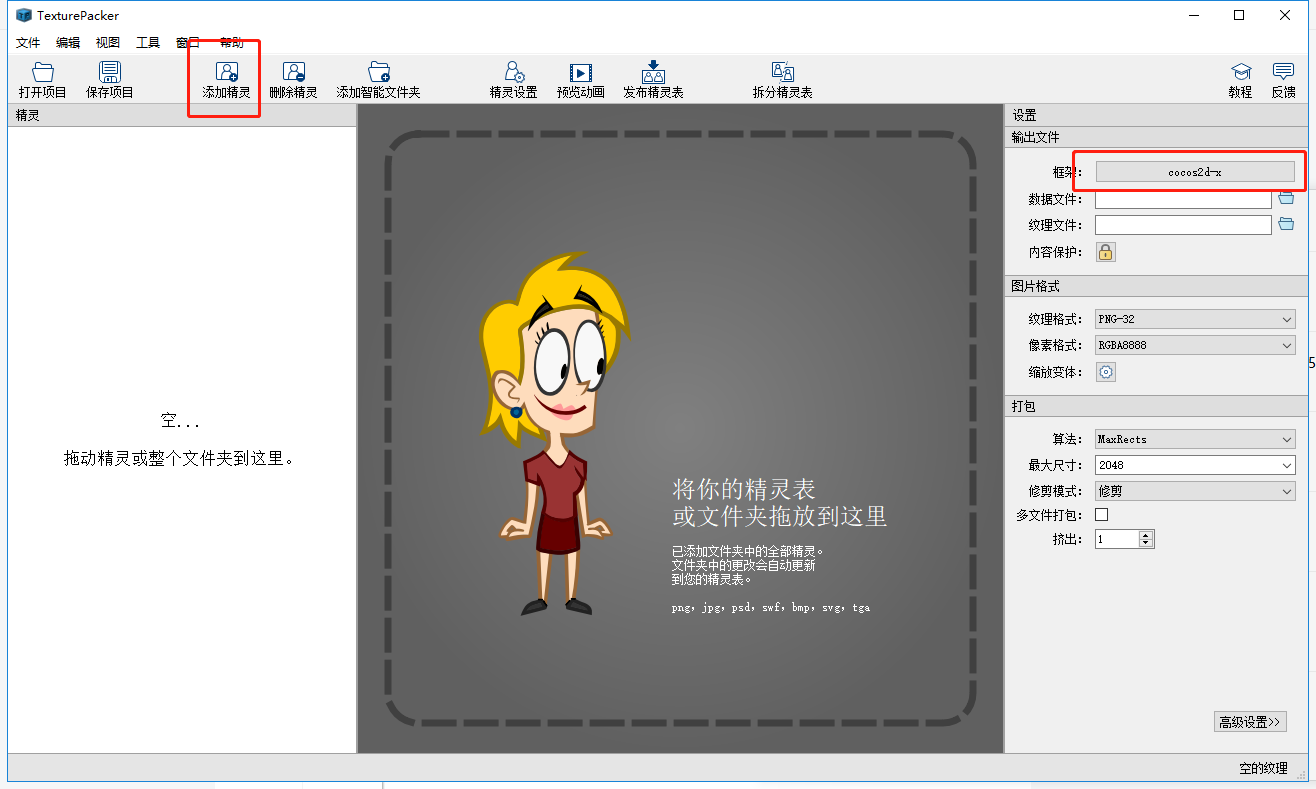Open the 缩放变体 gear settings
Screen dimensions: 1316x789
tap(1105, 371)
